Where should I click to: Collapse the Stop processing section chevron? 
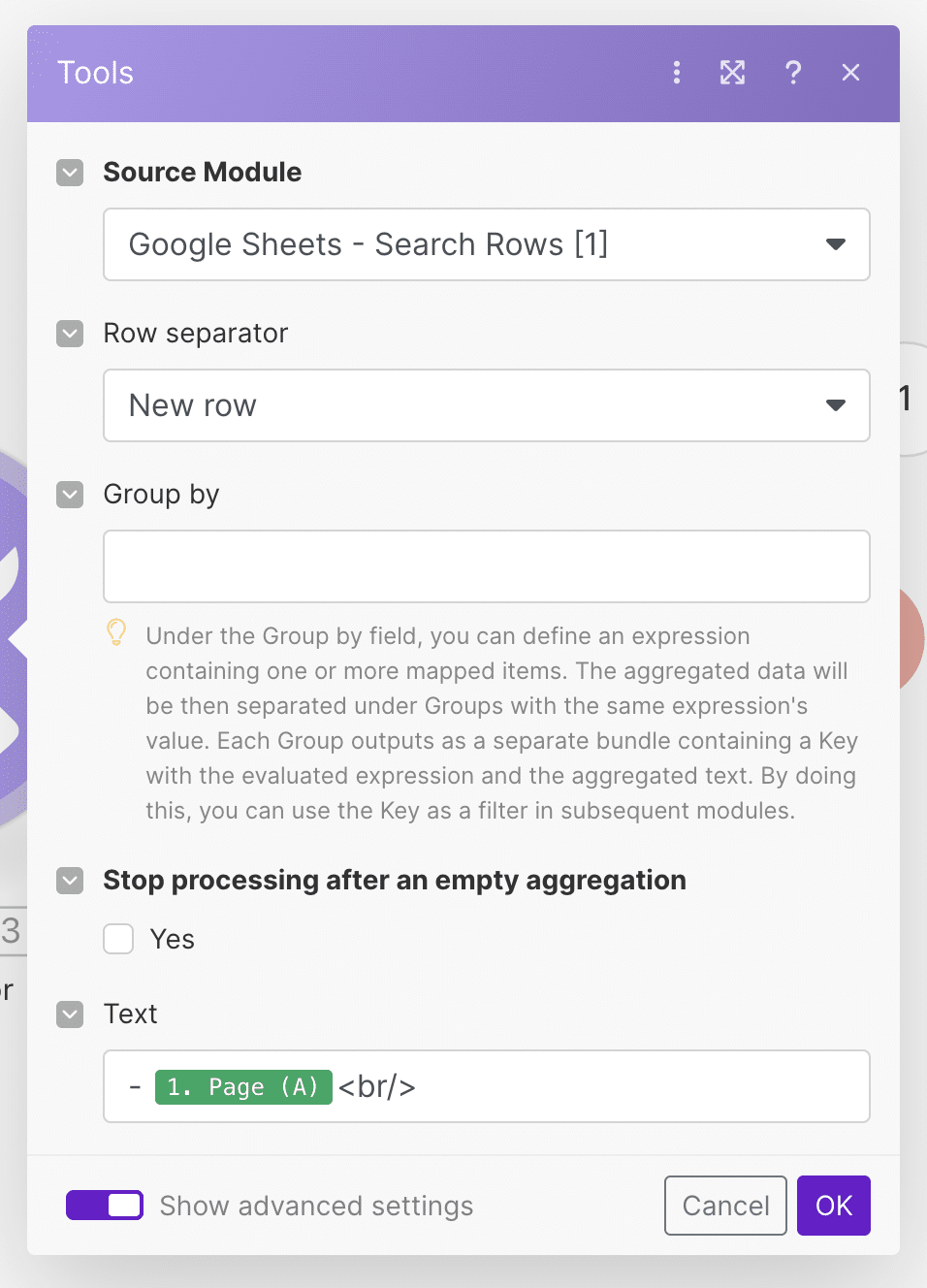(70, 881)
